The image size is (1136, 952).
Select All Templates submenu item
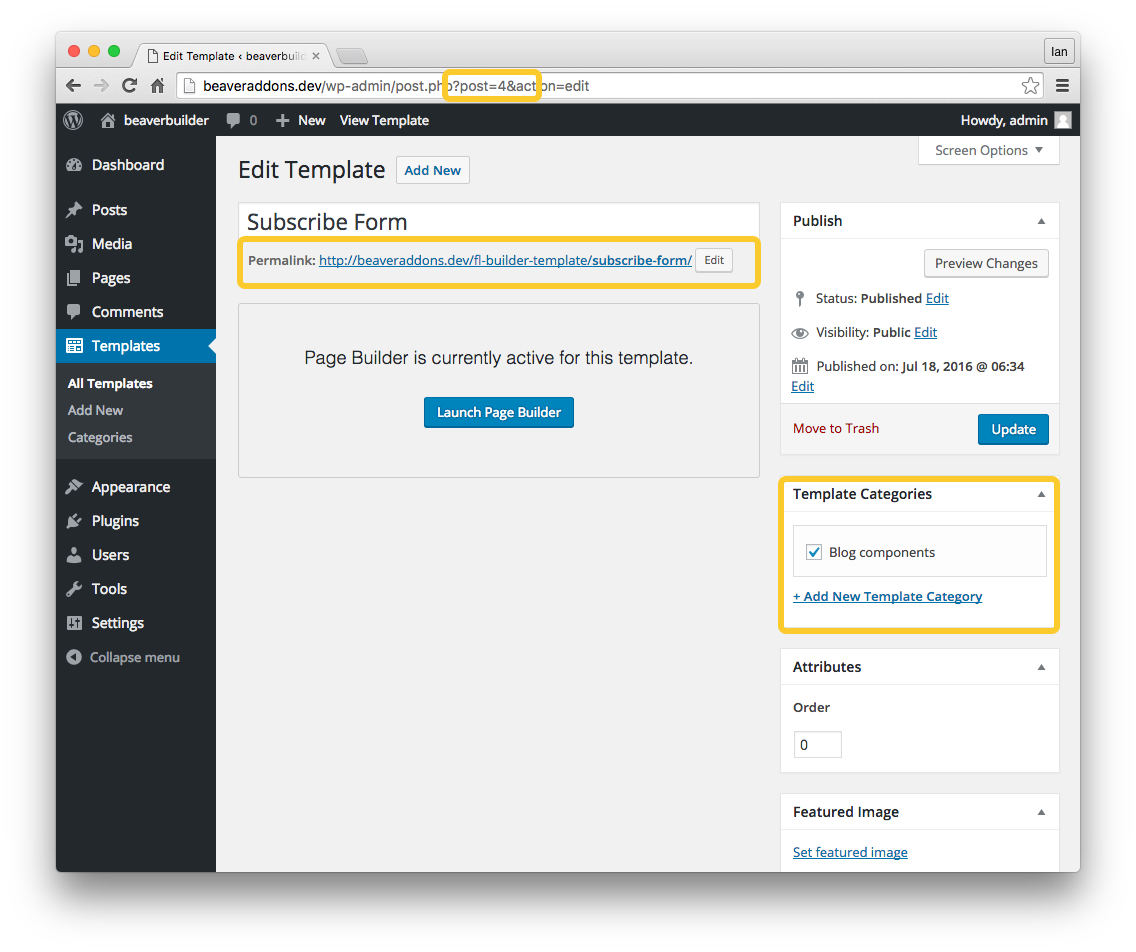[110, 383]
